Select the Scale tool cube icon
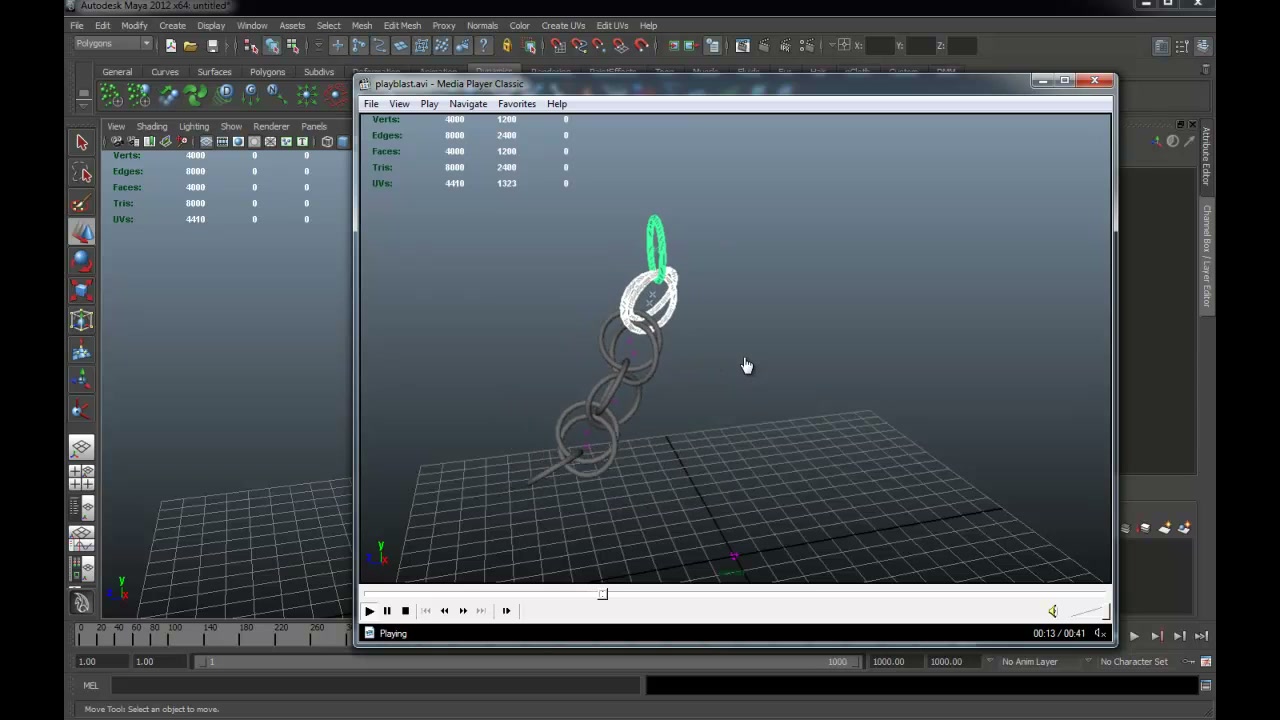The height and width of the screenshot is (720, 1280). (x=82, y=291)
